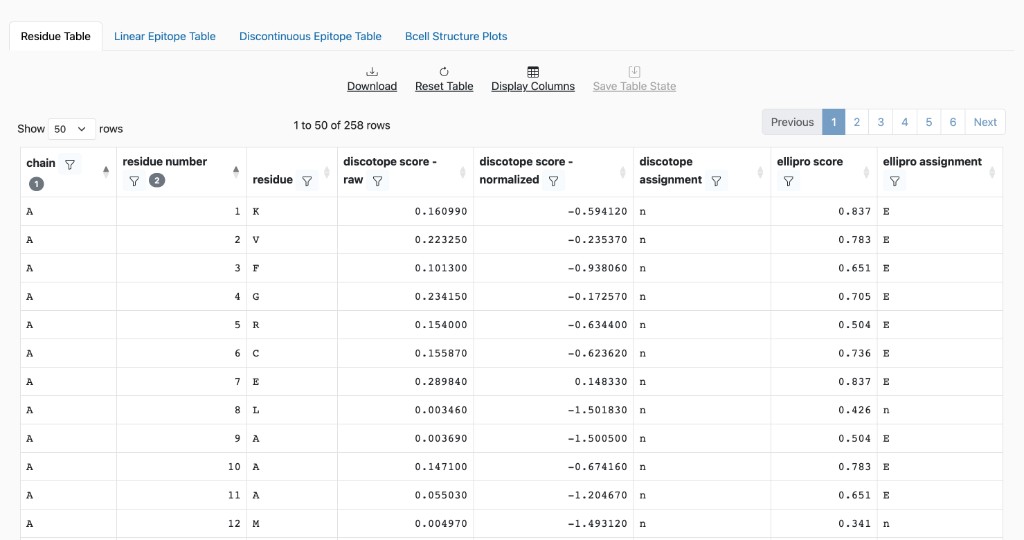The image size is (1024, 540).
Task: Select the Bcell Structure Plots tab
Action: 456,36
